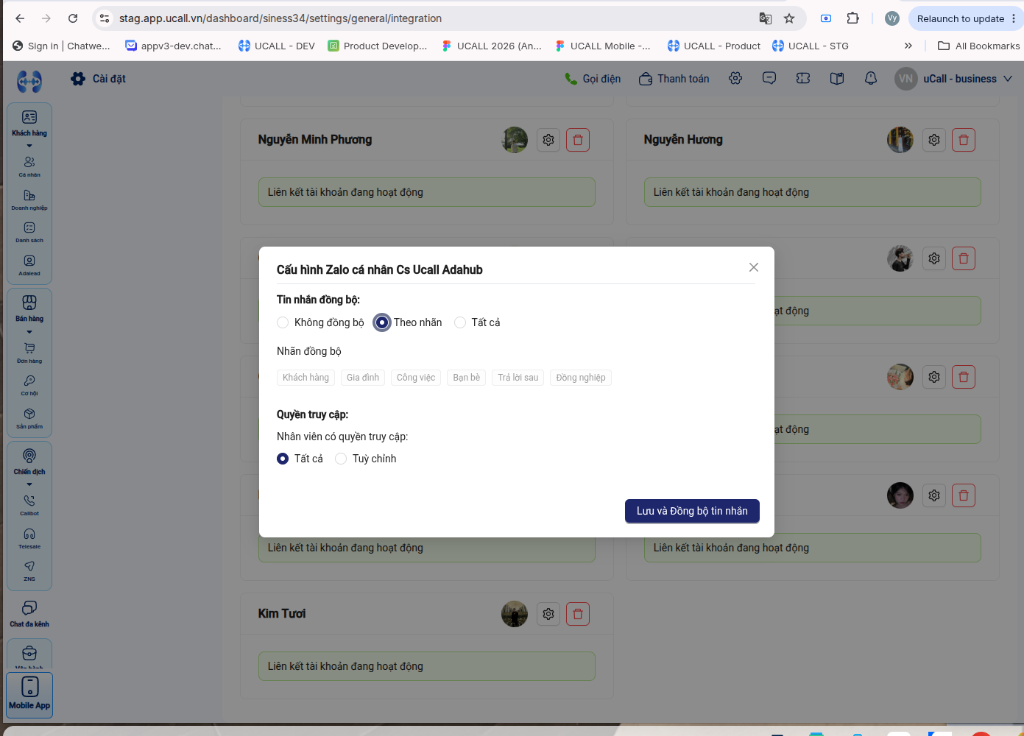Open the Mobile App sidebar item
Image resolution: width=1024 pixels, height=736 pixels.
pyautogui.click(x=29, y=694)
